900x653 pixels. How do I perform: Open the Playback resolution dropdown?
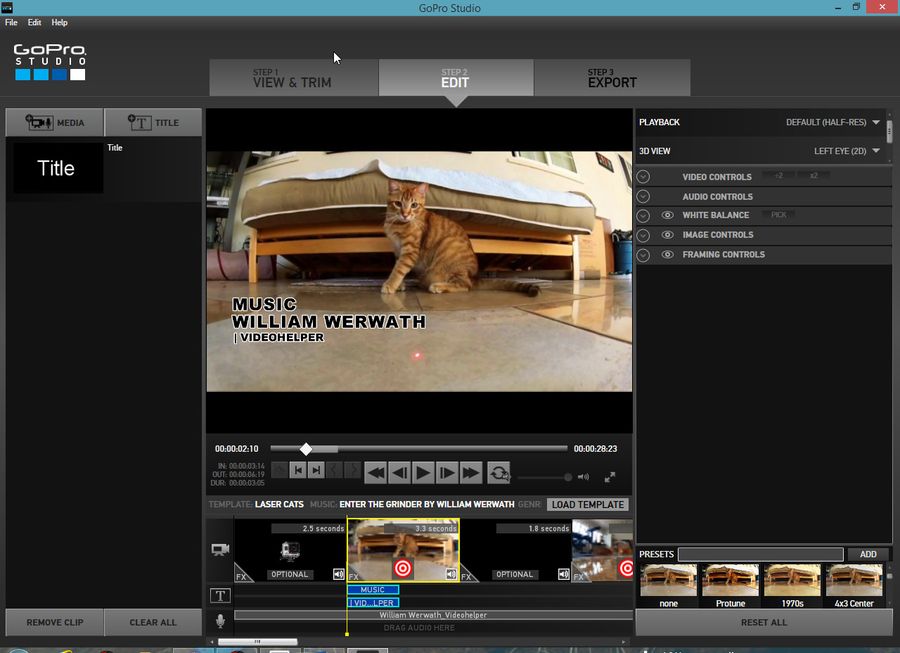coord(832,122)
